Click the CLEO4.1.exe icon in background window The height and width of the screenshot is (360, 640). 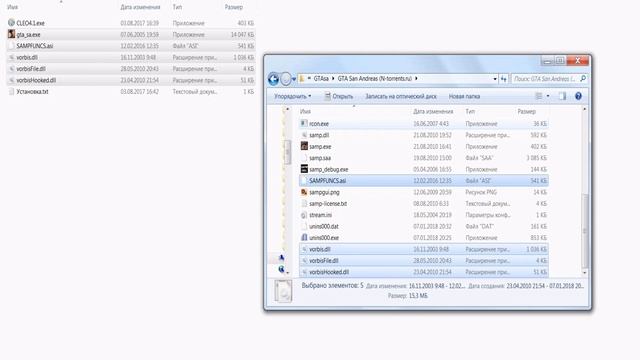pos(11,23)
